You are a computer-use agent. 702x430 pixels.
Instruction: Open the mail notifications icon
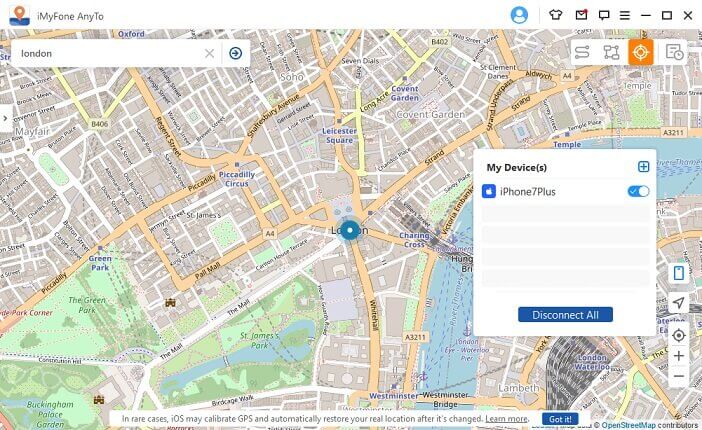point(581,15)
